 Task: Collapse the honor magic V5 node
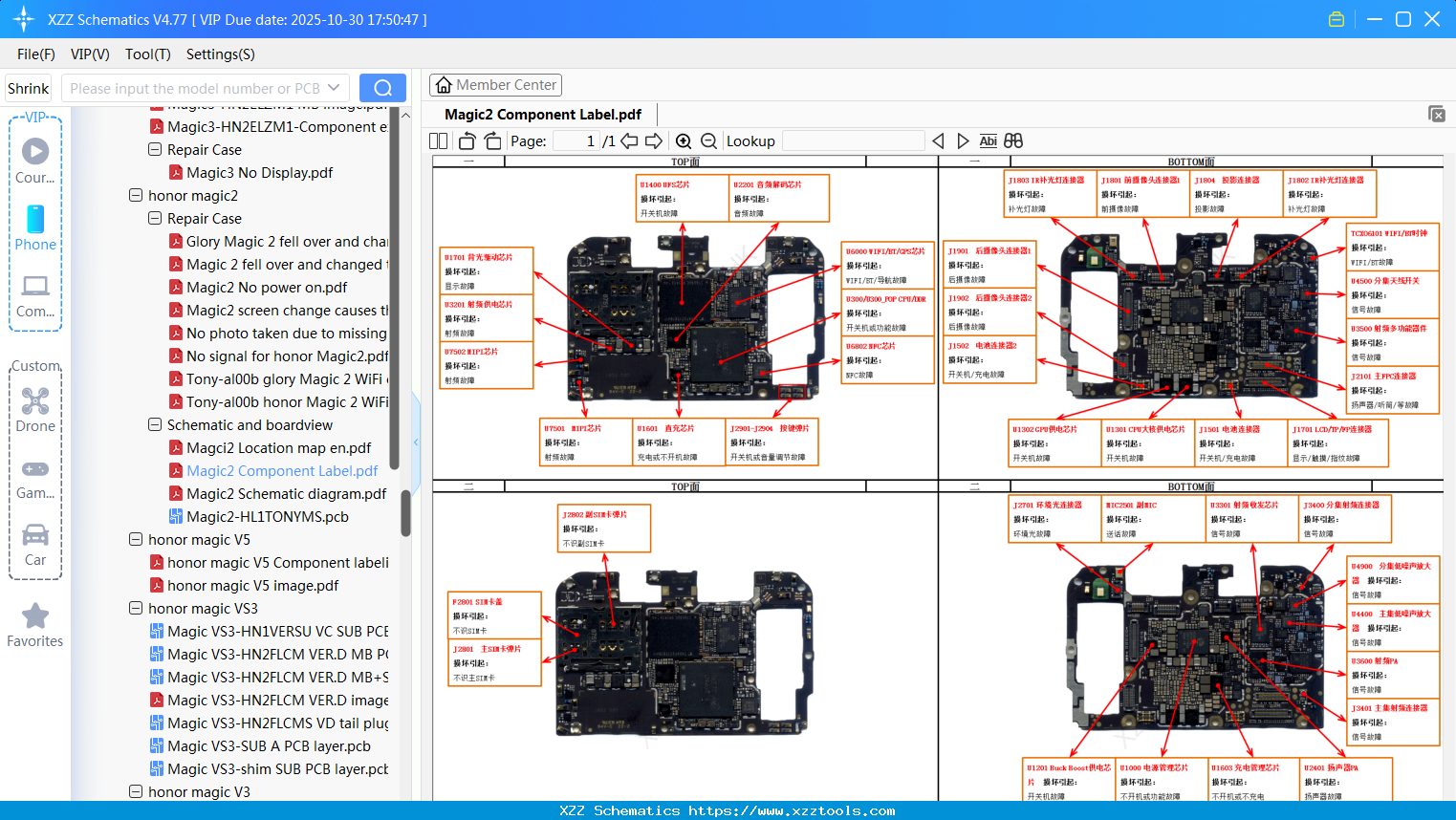136,539
